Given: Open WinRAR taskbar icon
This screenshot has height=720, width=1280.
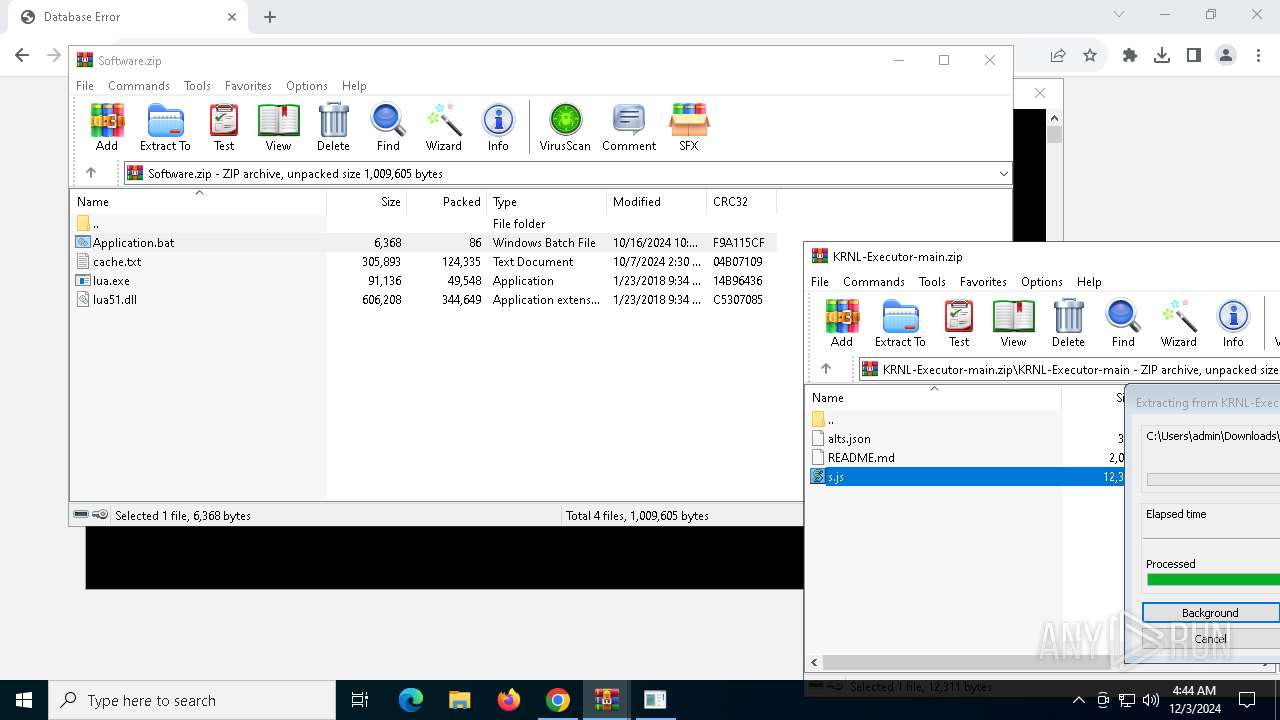Looking at the screenshot, I should pos(607,700).
